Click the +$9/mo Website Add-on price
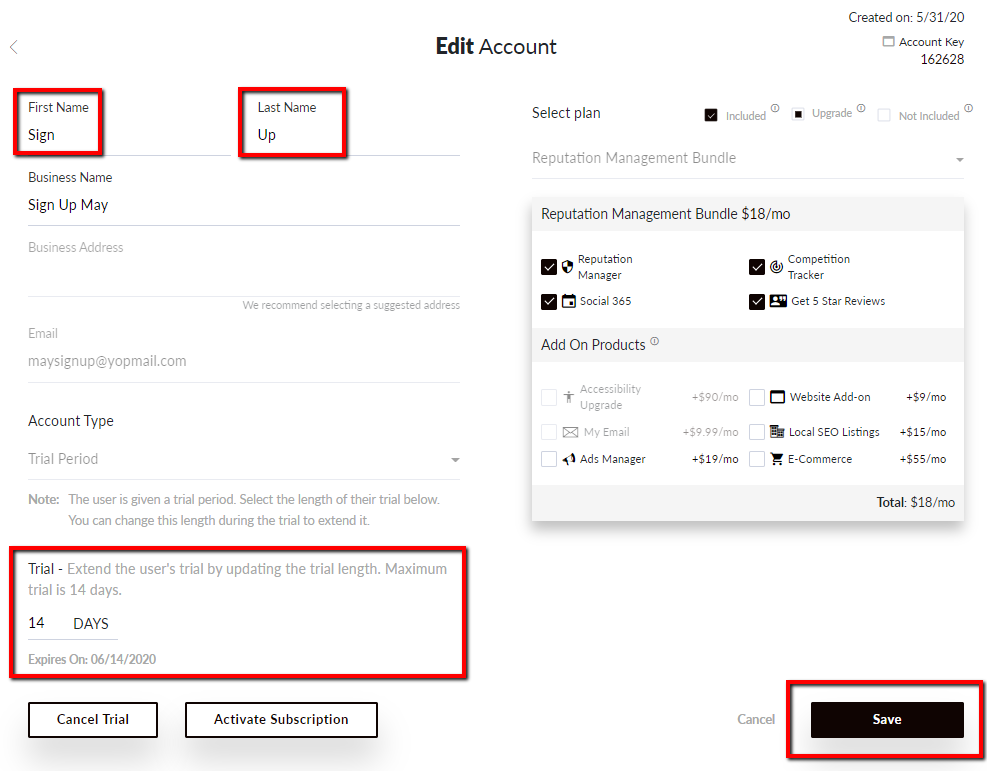987x771 pixels. coord(926,397)
